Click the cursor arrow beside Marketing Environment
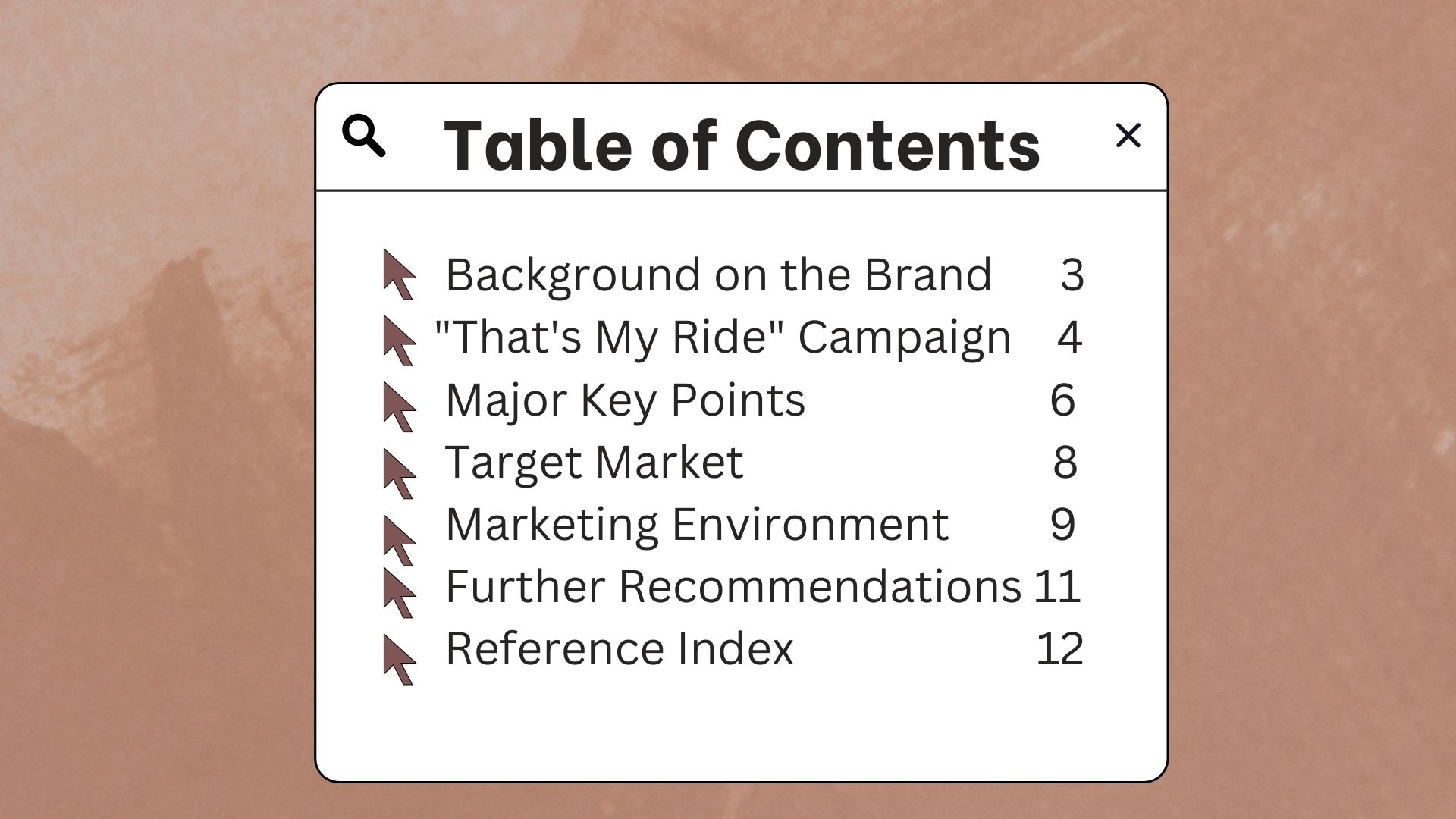 (x=398, y=539)
